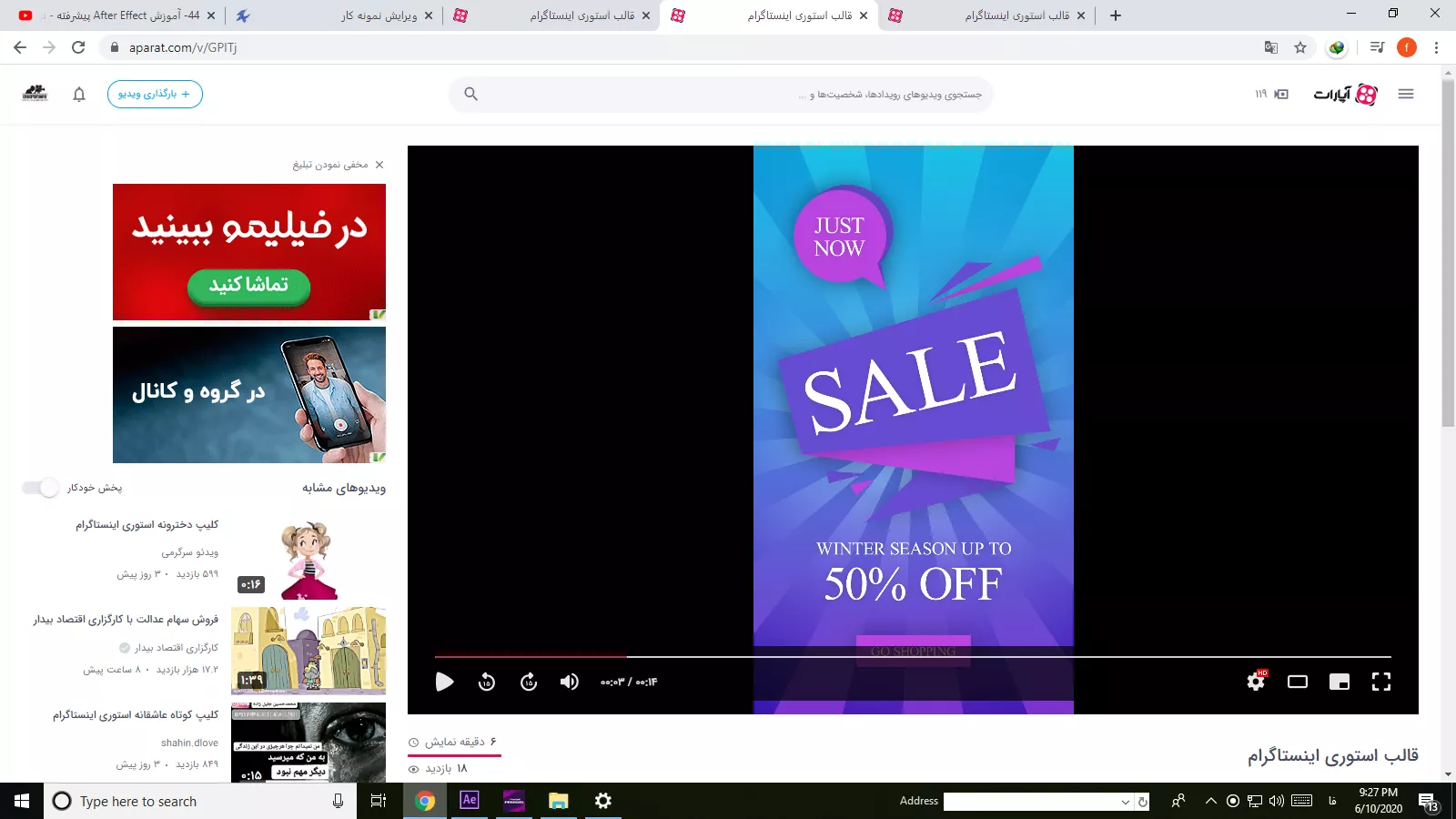Open the romantic Instagram story clip title
1456x819 pixels.
(x=135, y=715)
